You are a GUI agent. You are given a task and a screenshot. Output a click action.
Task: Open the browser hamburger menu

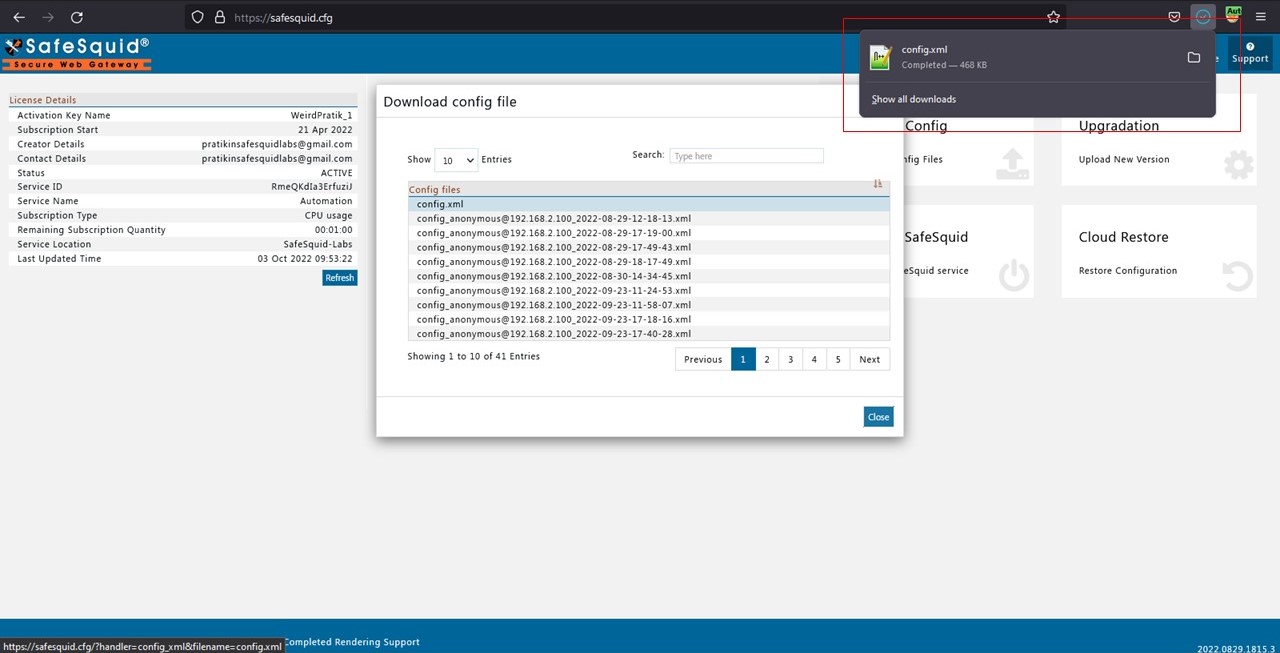click(1260, 17)
